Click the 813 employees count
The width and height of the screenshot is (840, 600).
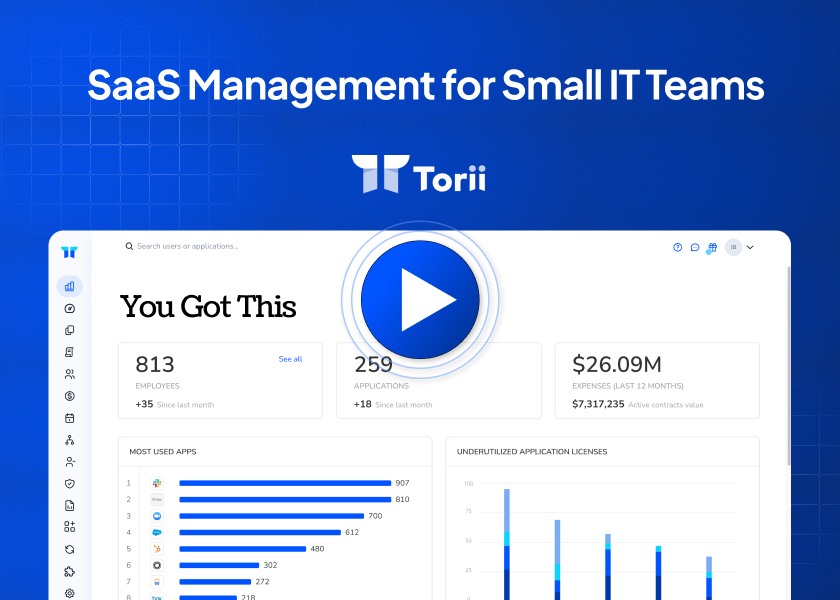[155, 364]
